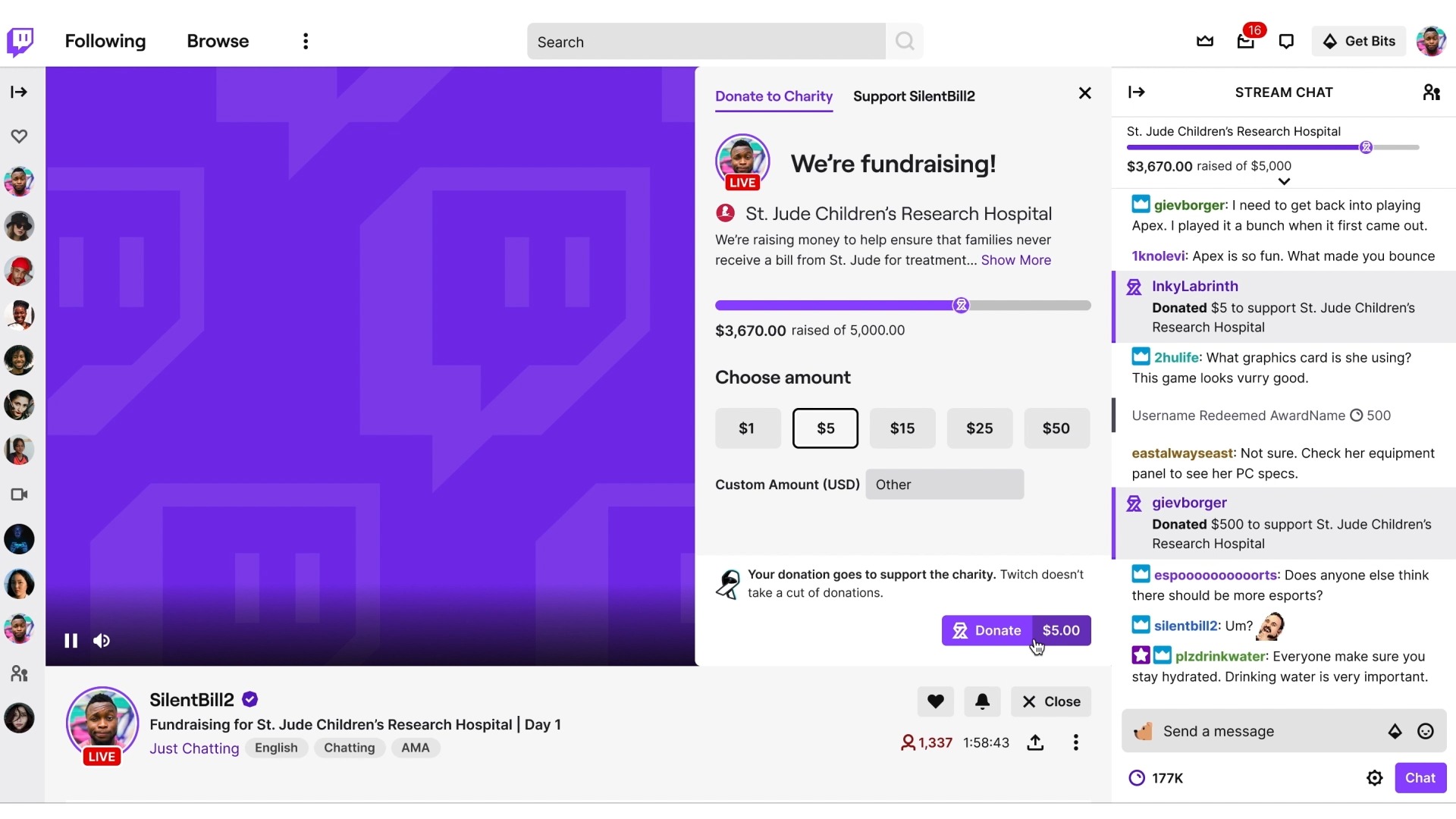Click the Twitch home/logo icon
This screenshot has width=1456, height=819.
[x=21, y=41]
